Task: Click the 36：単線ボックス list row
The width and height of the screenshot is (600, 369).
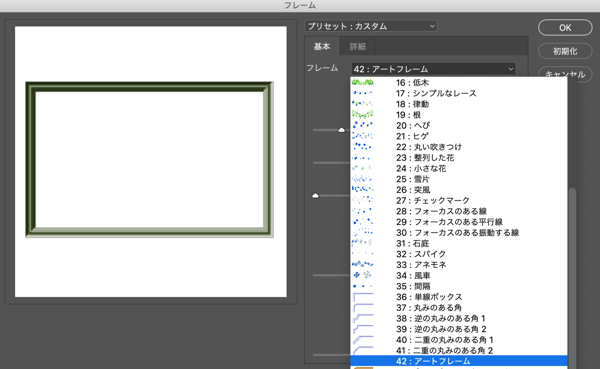Action: pyautogui.click(x=458, y=297)
